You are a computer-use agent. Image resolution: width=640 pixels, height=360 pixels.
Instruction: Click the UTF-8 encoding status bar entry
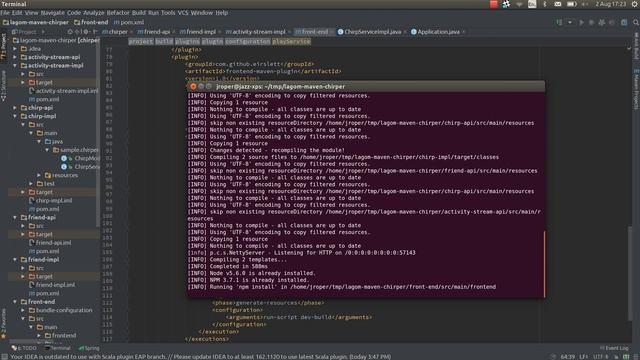point(601,357)
